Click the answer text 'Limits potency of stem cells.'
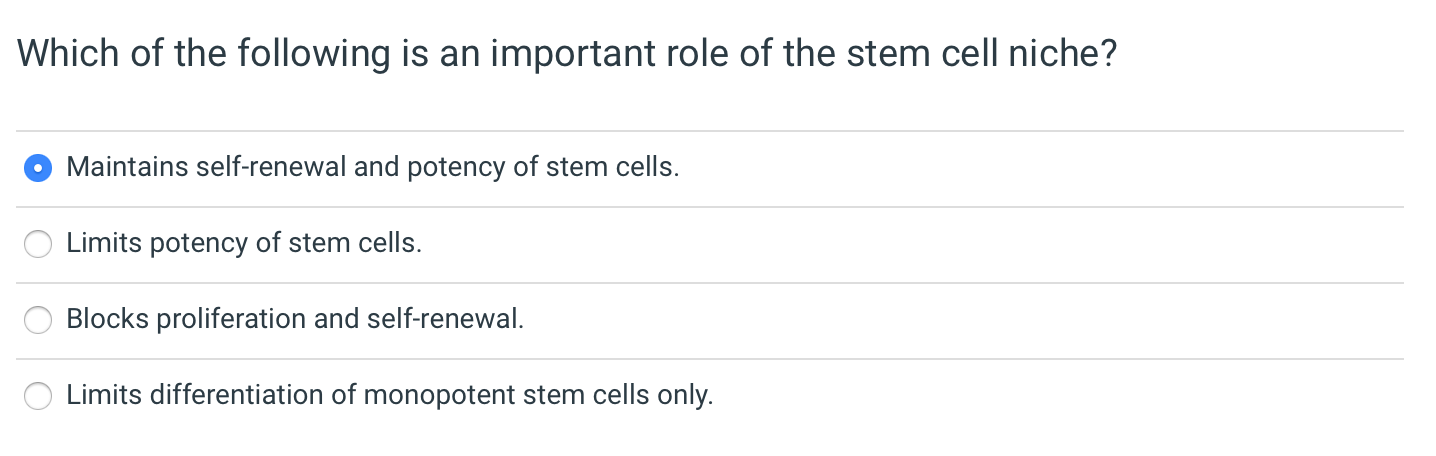This screenshot has height=456, width=1436. [244, 243]
